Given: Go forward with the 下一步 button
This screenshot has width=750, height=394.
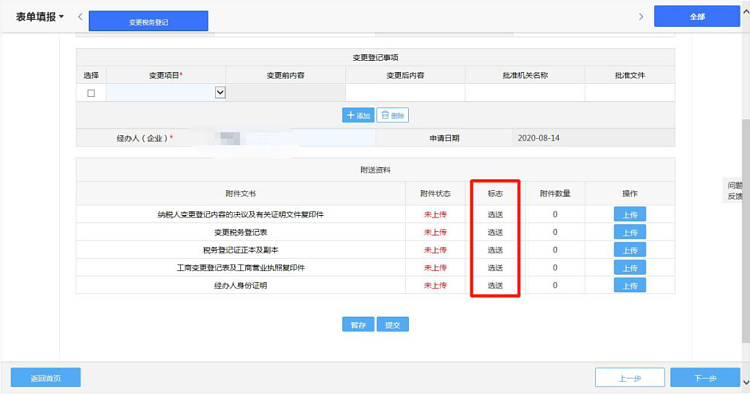Looking at the screenshot, I should 706,378.
